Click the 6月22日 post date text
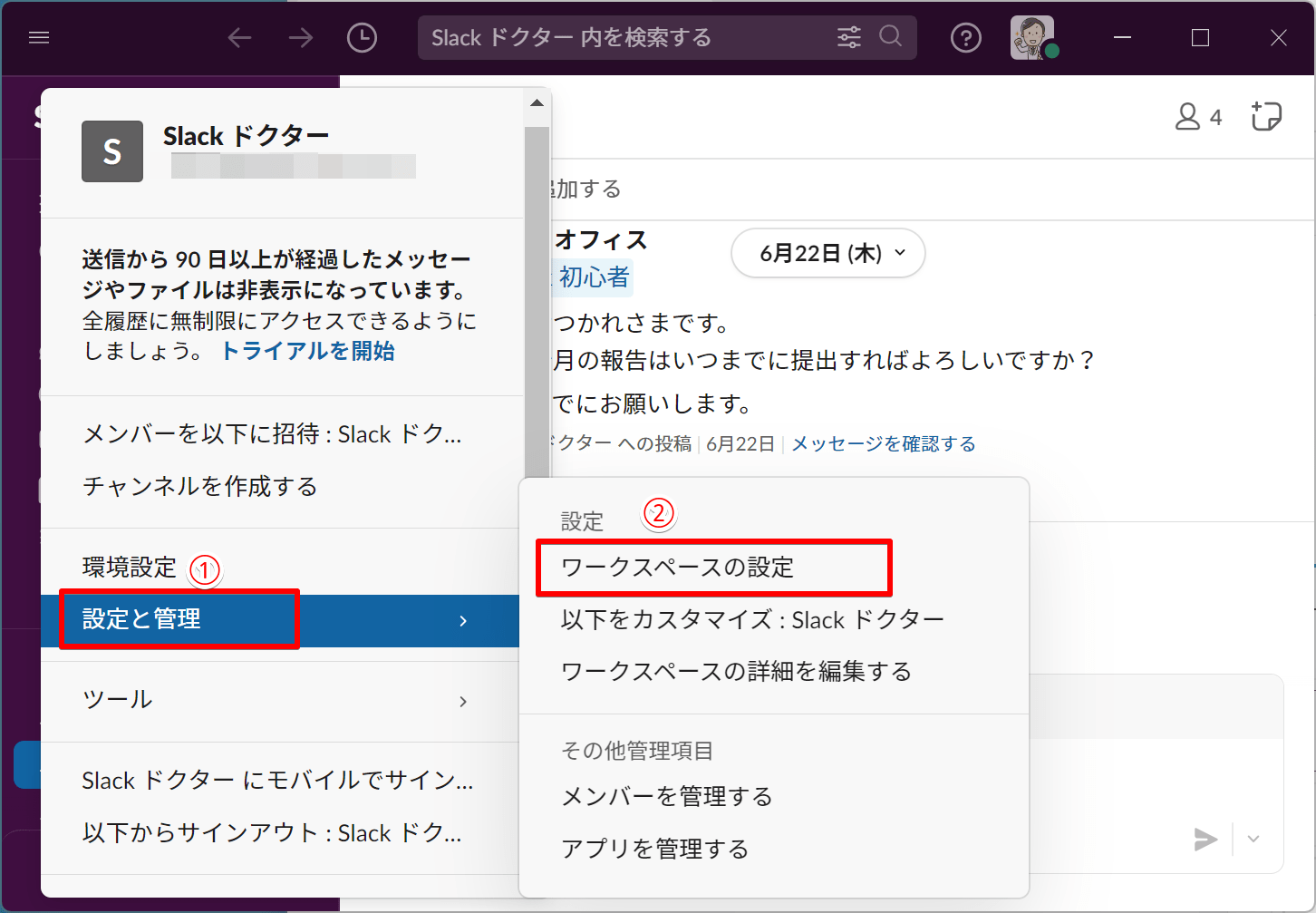This screenshot has width=1316, height=913. (740, 444)
